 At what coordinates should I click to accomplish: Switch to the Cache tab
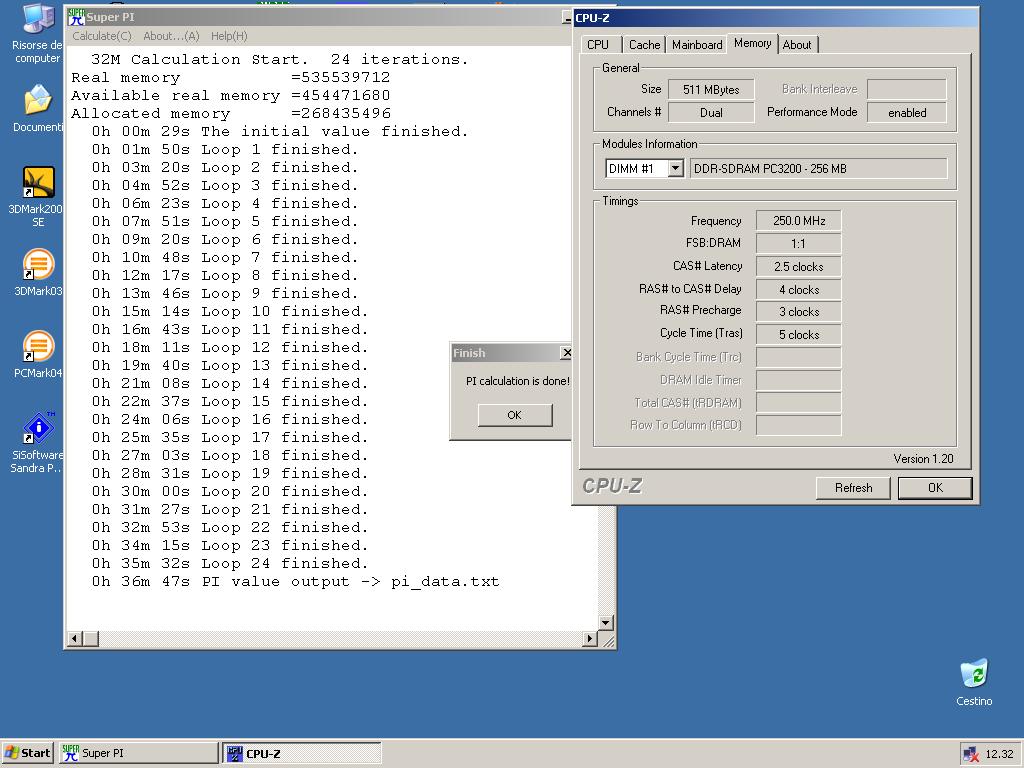[644, 44]
